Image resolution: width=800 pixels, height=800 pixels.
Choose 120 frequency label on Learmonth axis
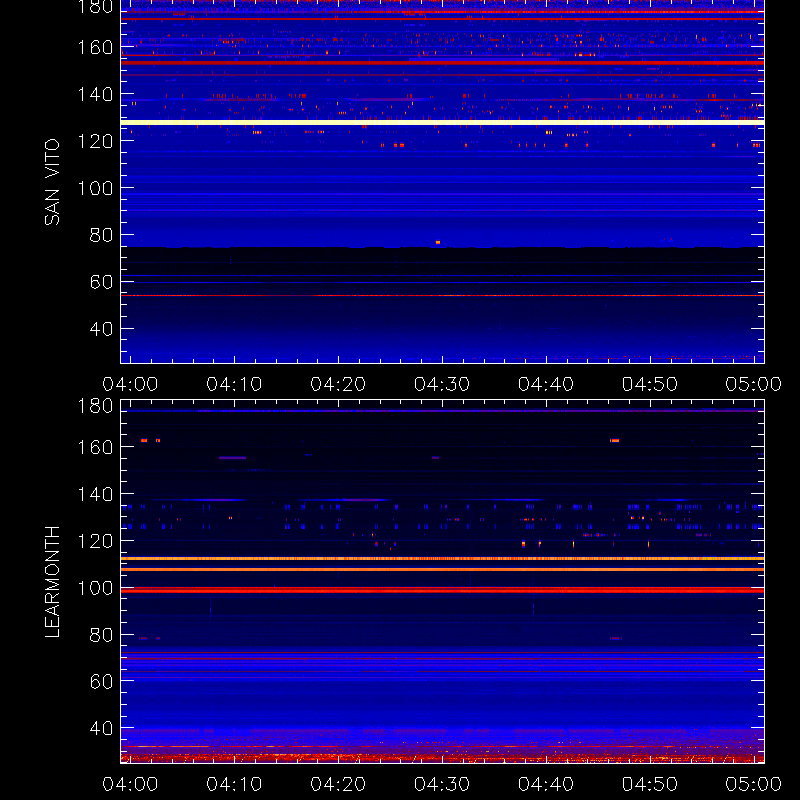pyautogui.click(x=95, y=541)
